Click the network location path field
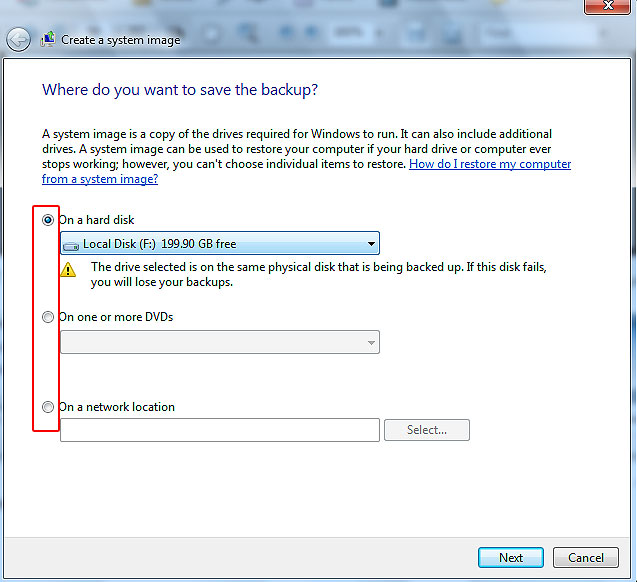Viewport: 637px width, 582px height. 220,430
